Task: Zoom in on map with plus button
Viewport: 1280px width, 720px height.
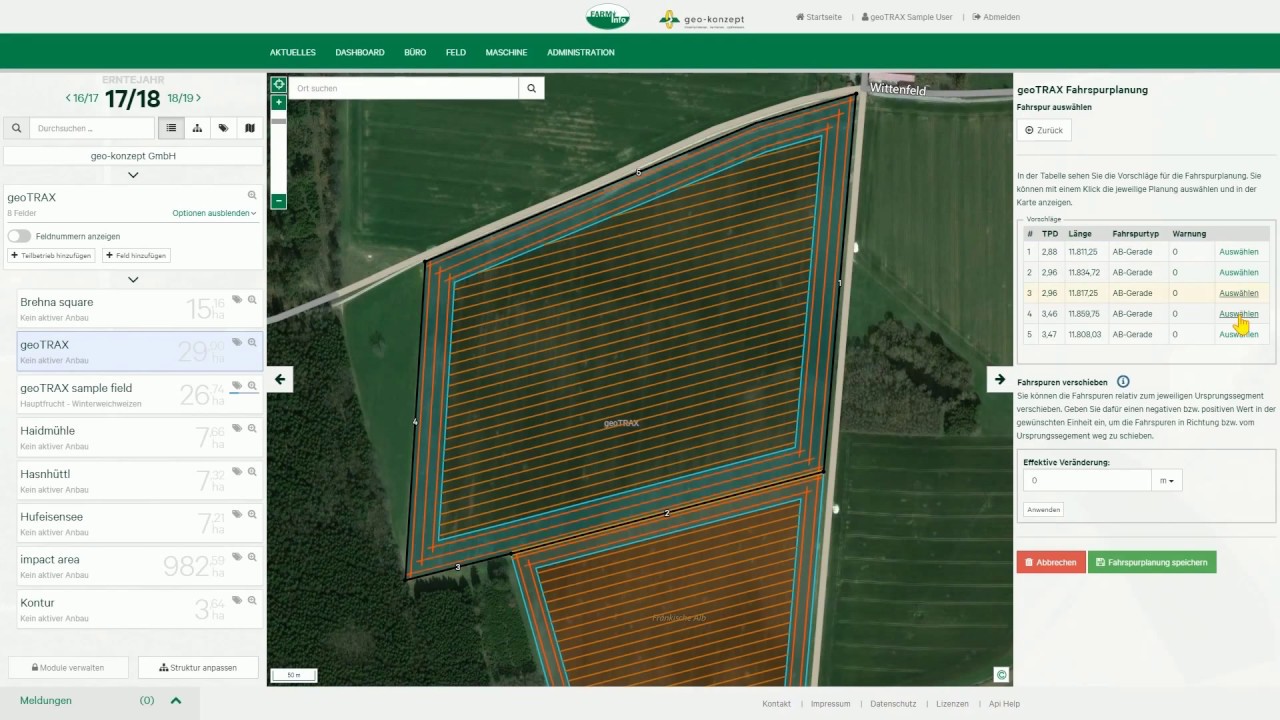Action: (x=279, y=102)
